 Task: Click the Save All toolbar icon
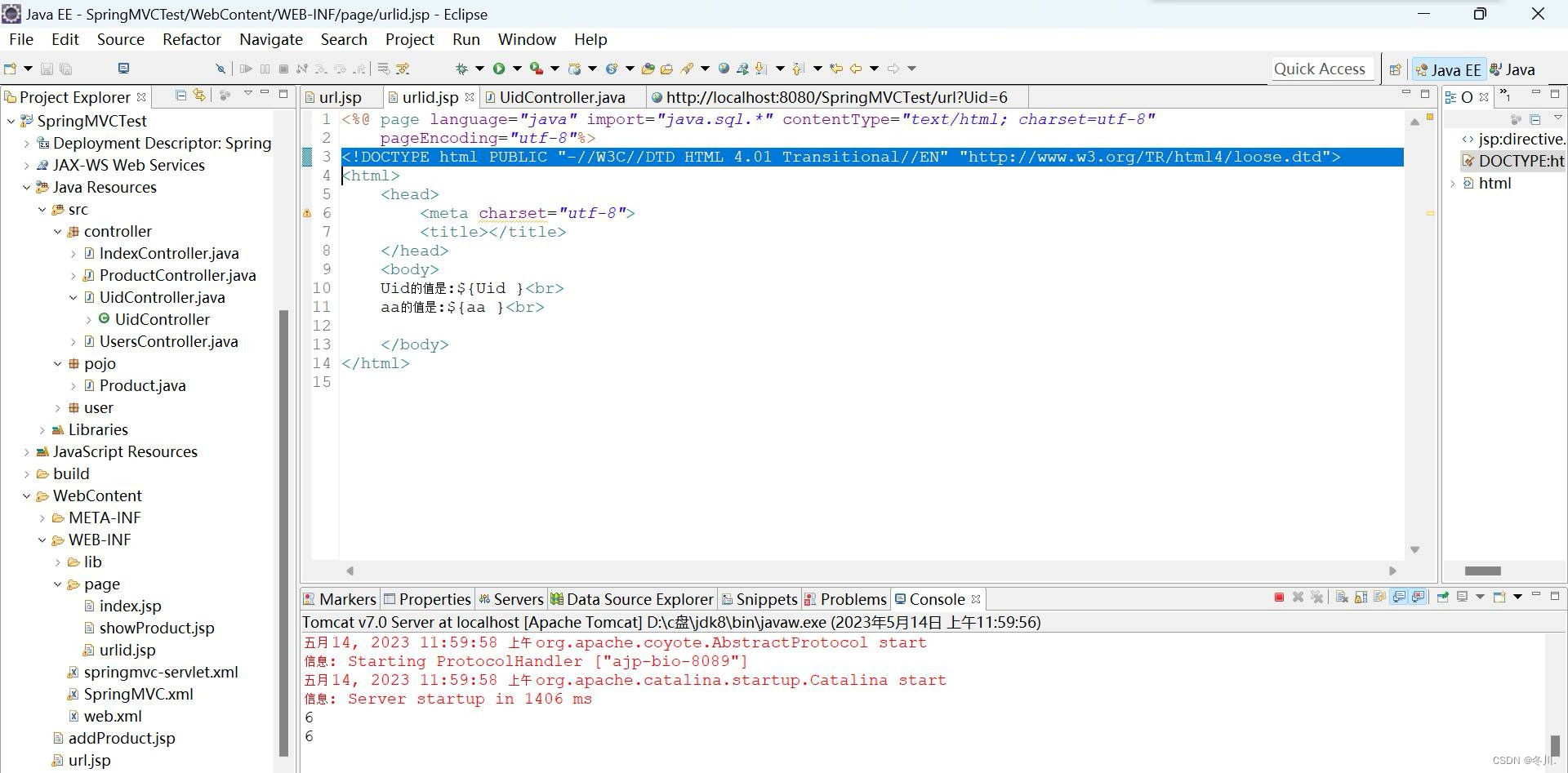(x=66, y=69)
